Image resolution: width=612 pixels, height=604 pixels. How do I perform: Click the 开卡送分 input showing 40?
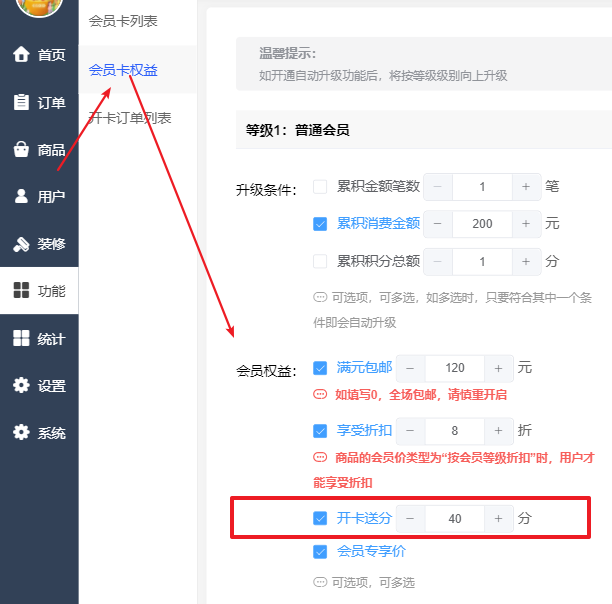[455, 519]
